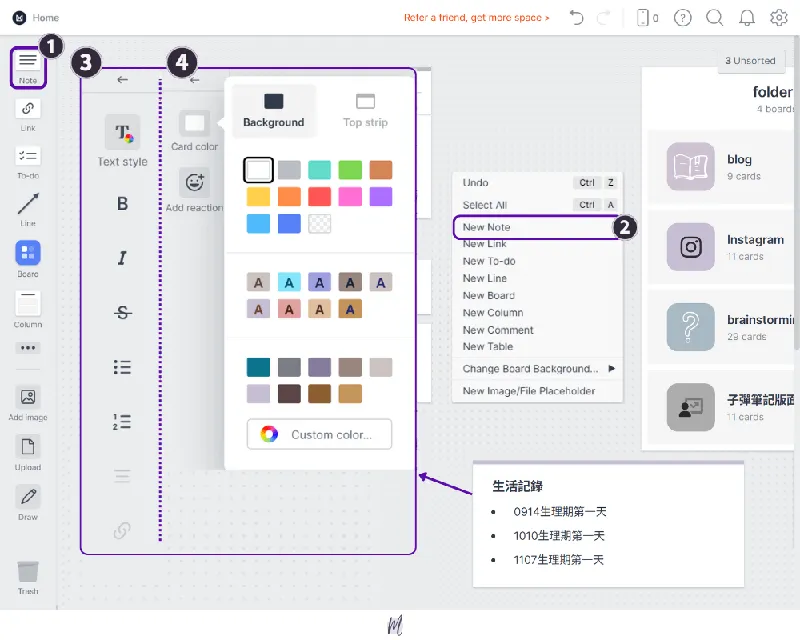This screenshot has height=640, width=800.
Task: Select the Note tool in sidebar
Action: point(28,67)
